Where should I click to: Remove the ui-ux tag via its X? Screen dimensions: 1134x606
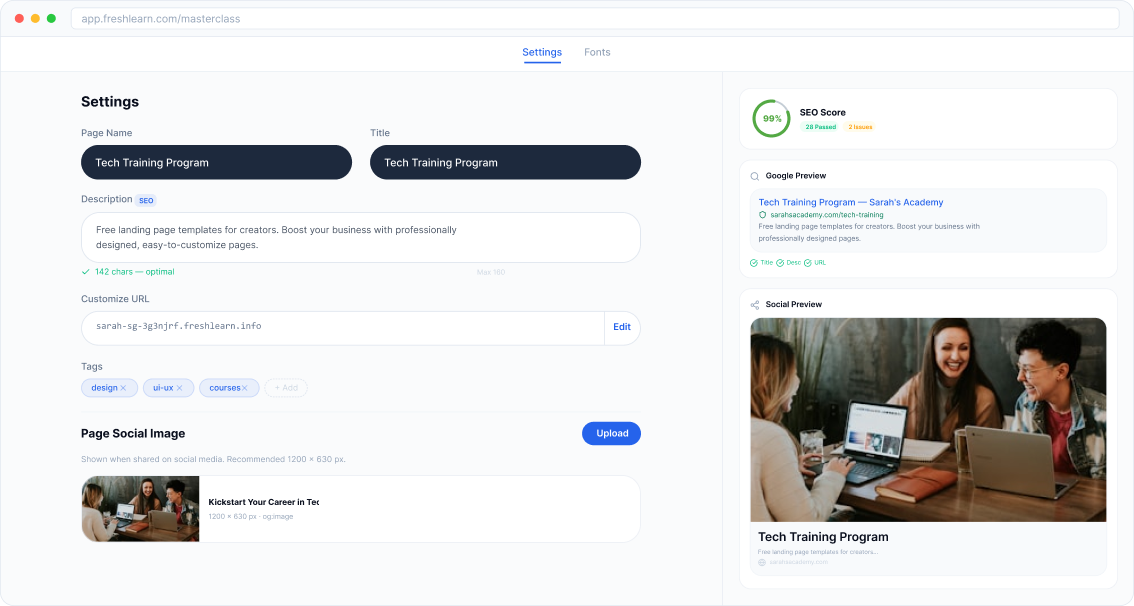(x=179, y=388)
